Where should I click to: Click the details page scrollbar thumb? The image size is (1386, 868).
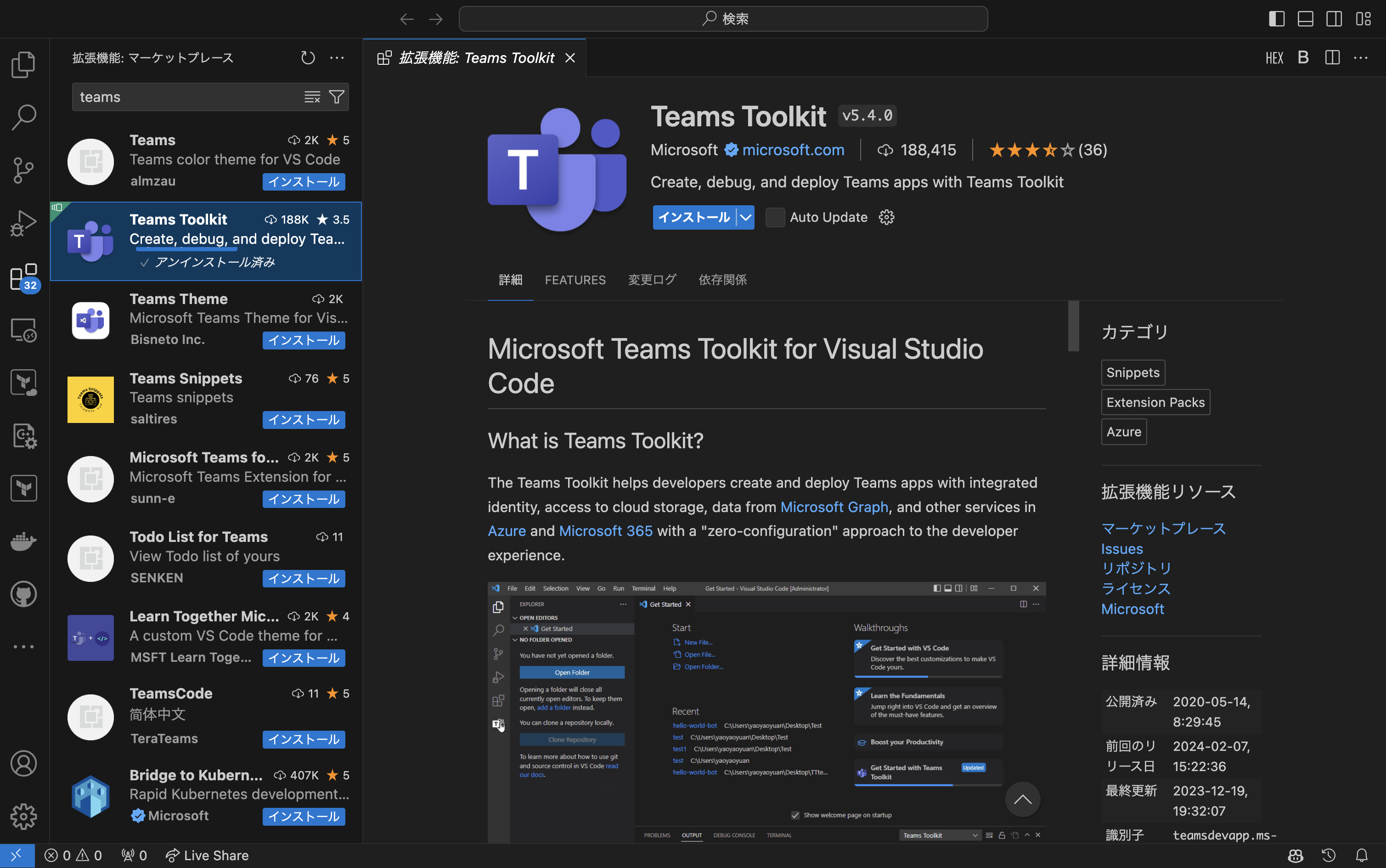pos(1073,326)
